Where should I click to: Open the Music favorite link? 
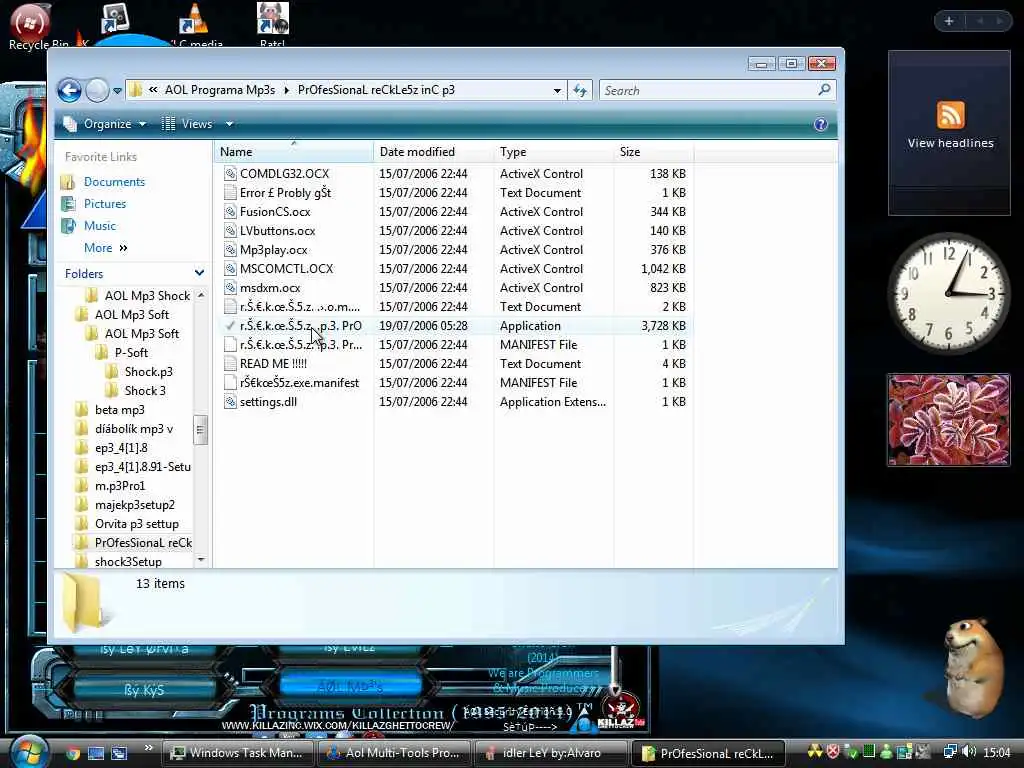(99, 226)
